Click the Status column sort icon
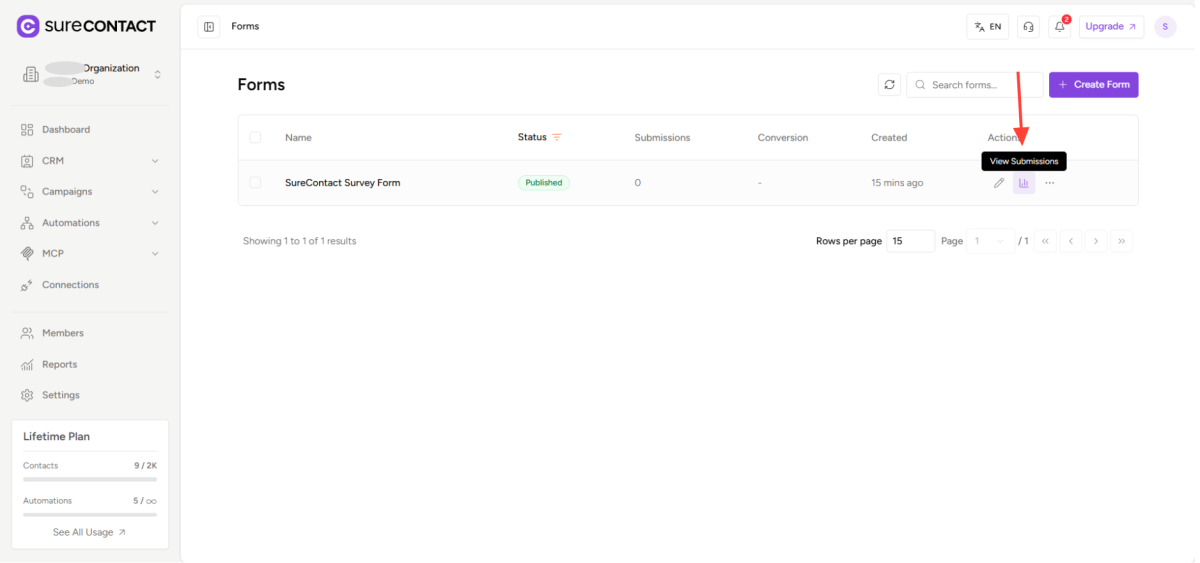The height and width of the screenshot is (563, 1200). tap(557, 137)
